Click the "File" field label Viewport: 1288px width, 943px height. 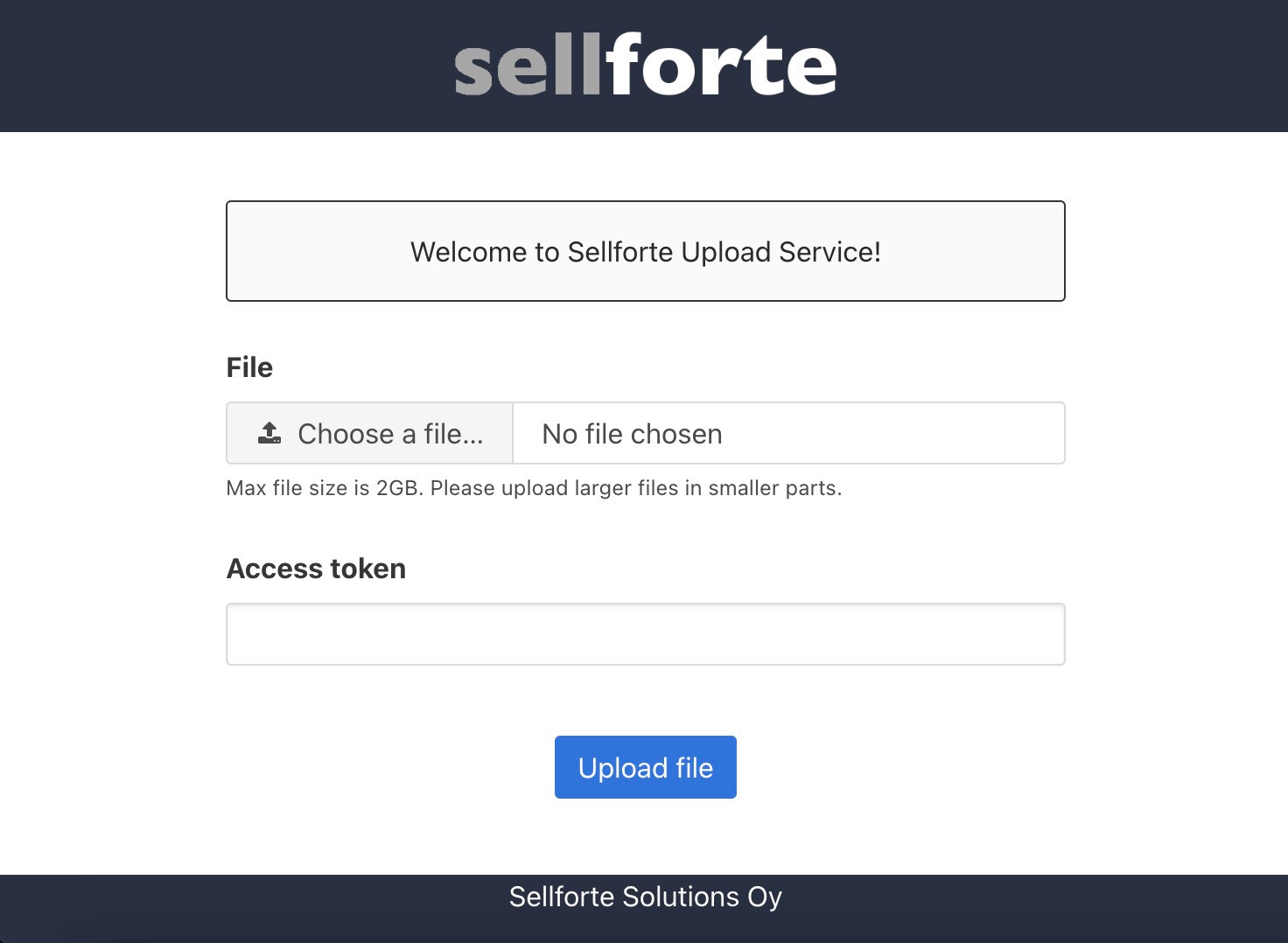coord(249,367)
